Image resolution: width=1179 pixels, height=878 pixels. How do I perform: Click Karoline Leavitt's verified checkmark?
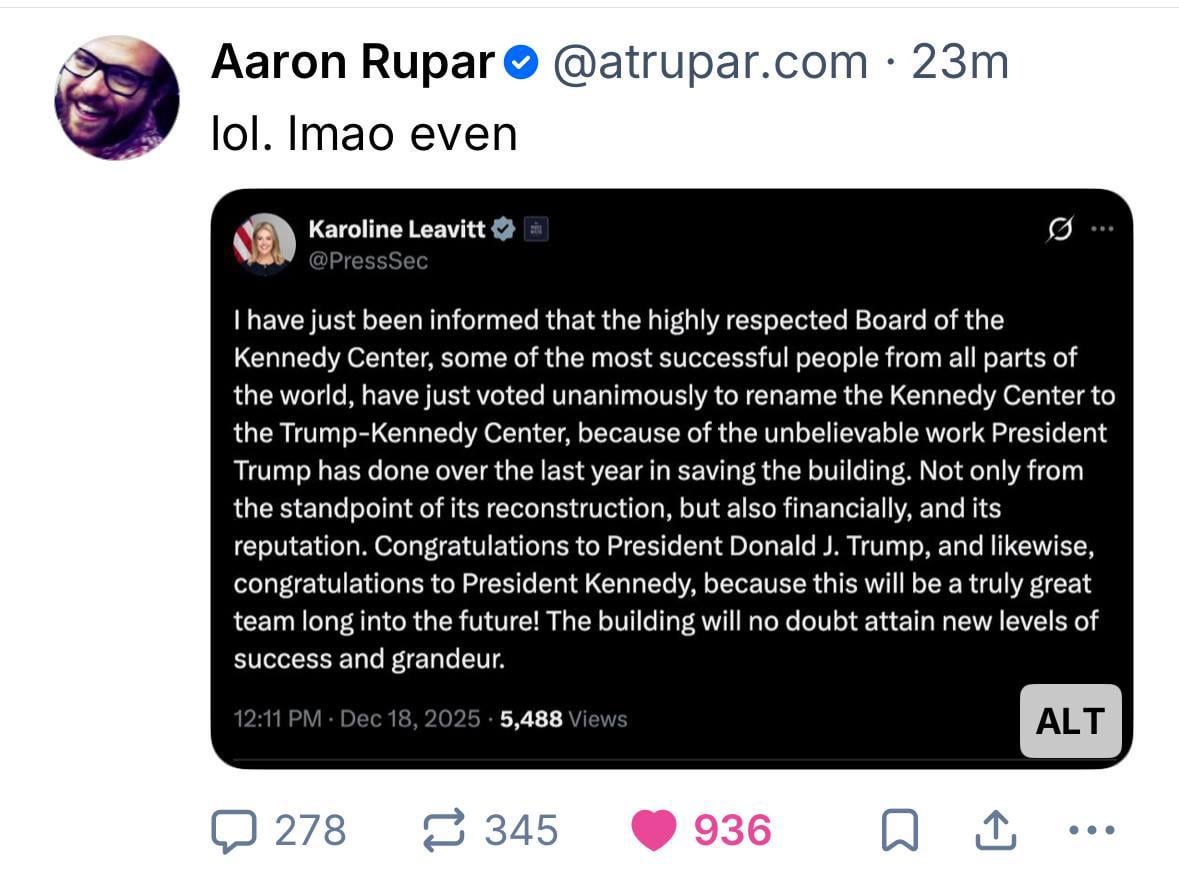(504, 229)
